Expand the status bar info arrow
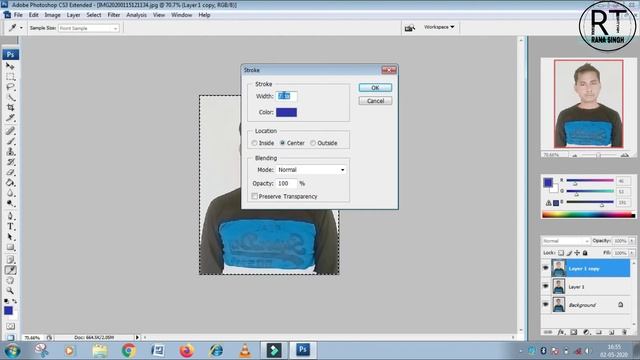Screen dimensions: 640x360 pyautogui.click(x=137, y=338)
